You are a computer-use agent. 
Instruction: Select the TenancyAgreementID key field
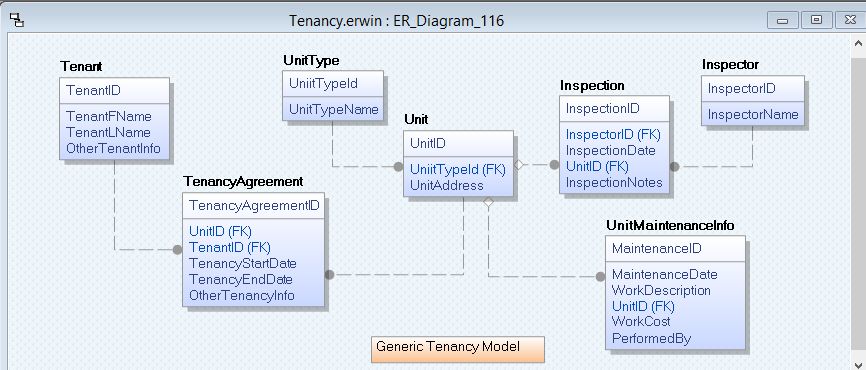(254, 205)
